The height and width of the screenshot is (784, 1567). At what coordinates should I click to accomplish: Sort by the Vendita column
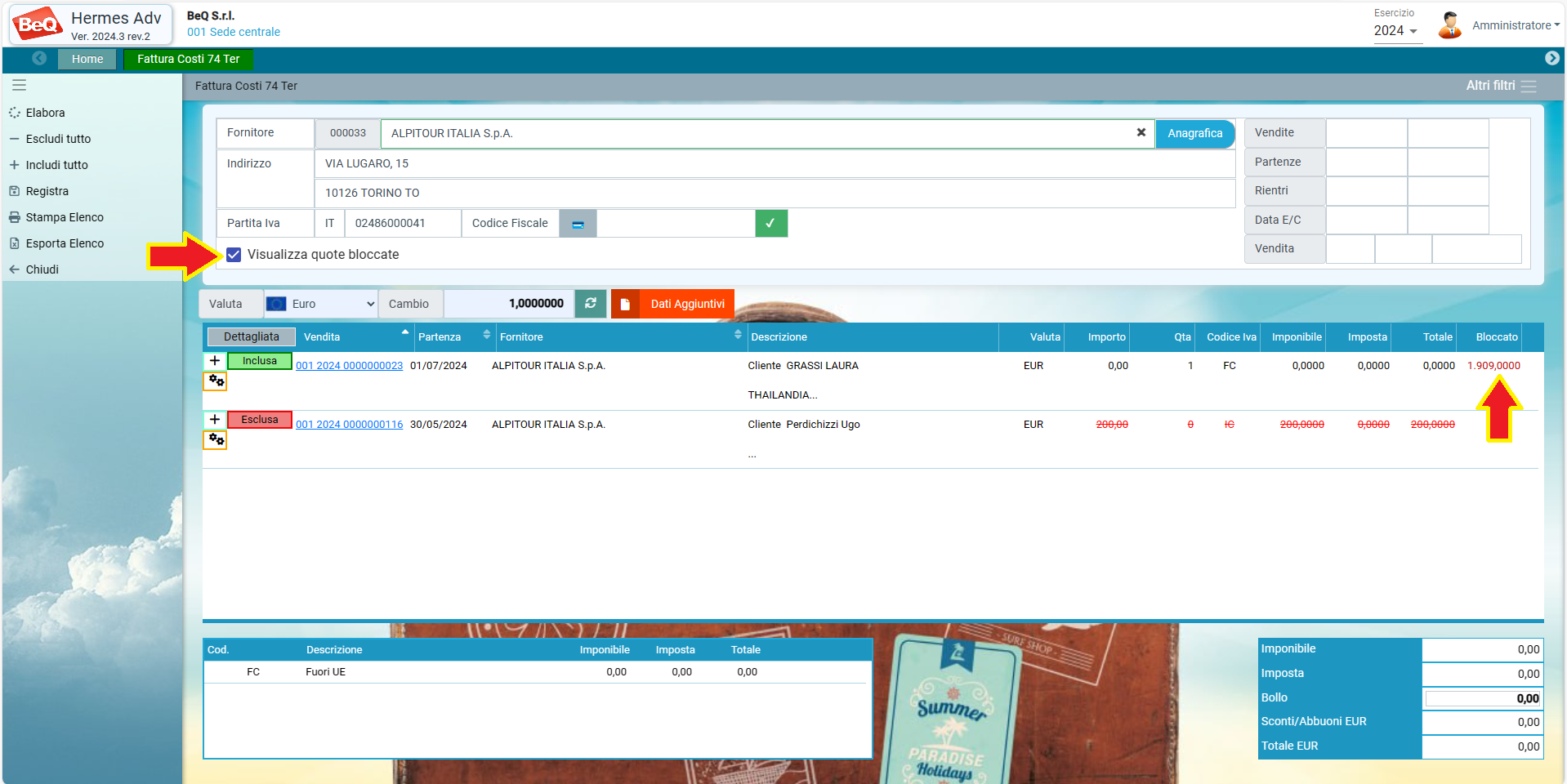[x=356, y=336]
